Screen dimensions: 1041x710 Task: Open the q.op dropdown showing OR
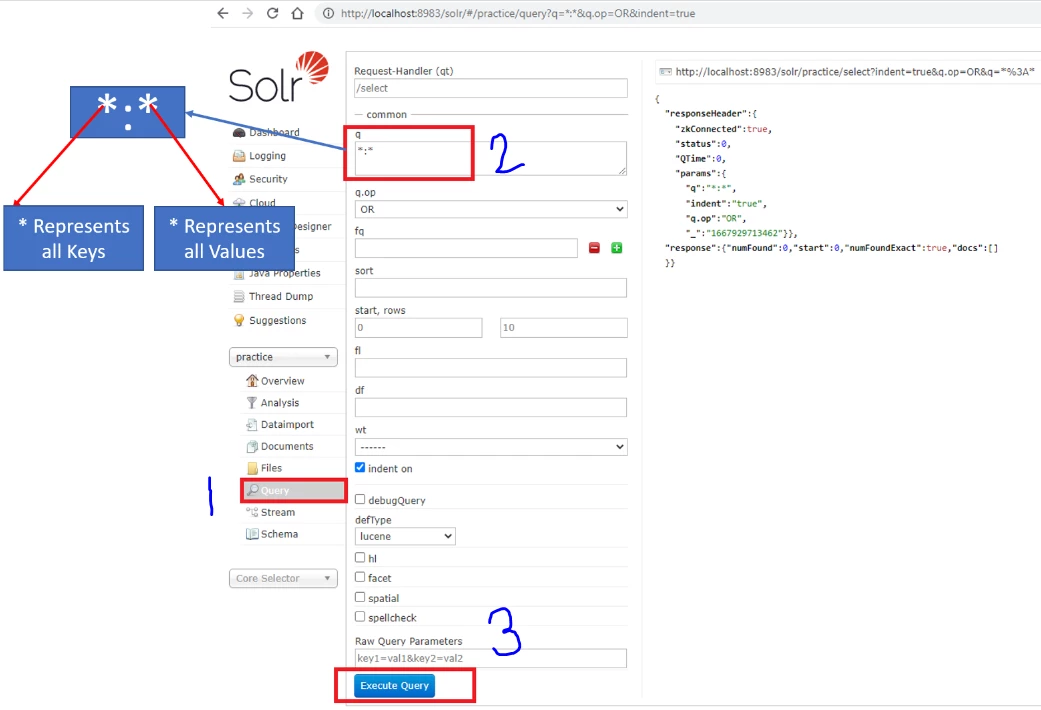[491, 209]
